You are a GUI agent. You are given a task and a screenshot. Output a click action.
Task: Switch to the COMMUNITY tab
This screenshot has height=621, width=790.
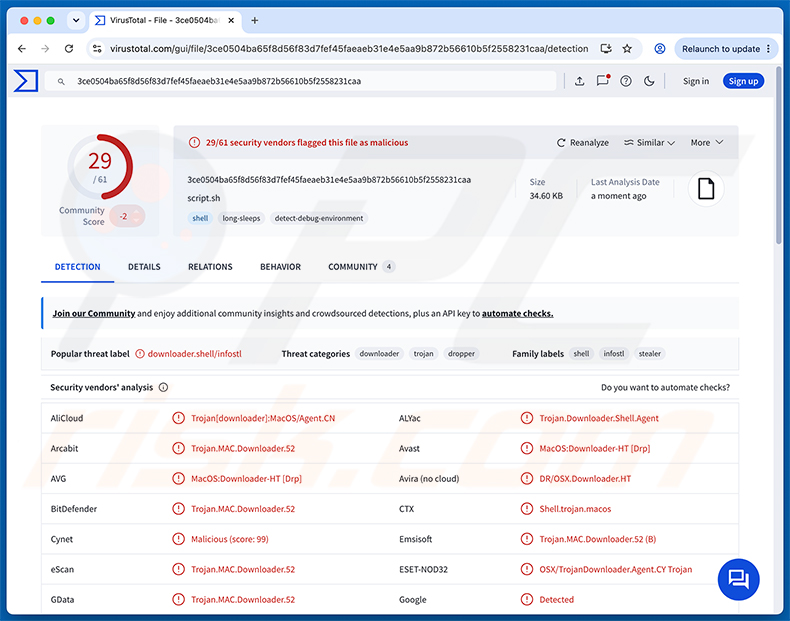click(x=361, y=266)
